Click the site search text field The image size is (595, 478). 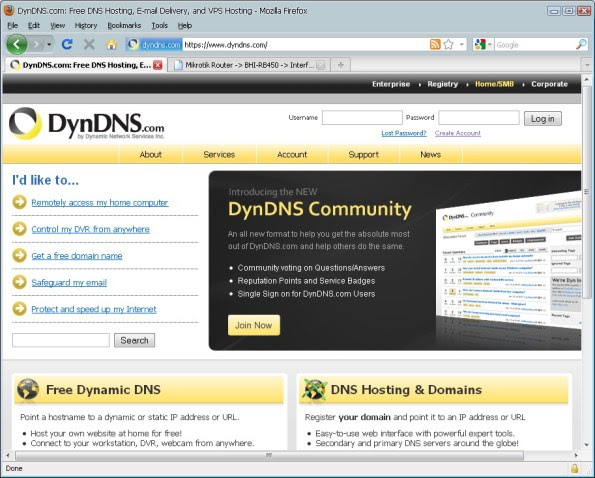[x=61, y=340]
